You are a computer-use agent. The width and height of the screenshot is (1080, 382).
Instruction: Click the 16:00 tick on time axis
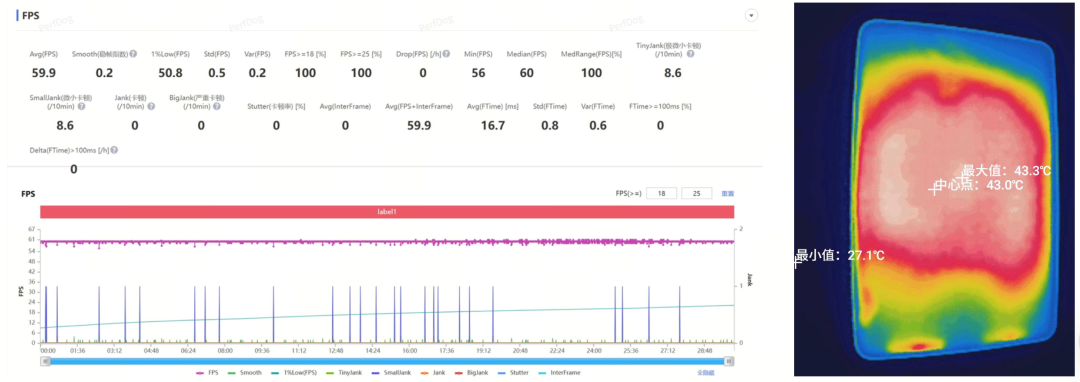pyautogui.click(x=409, y=350)
